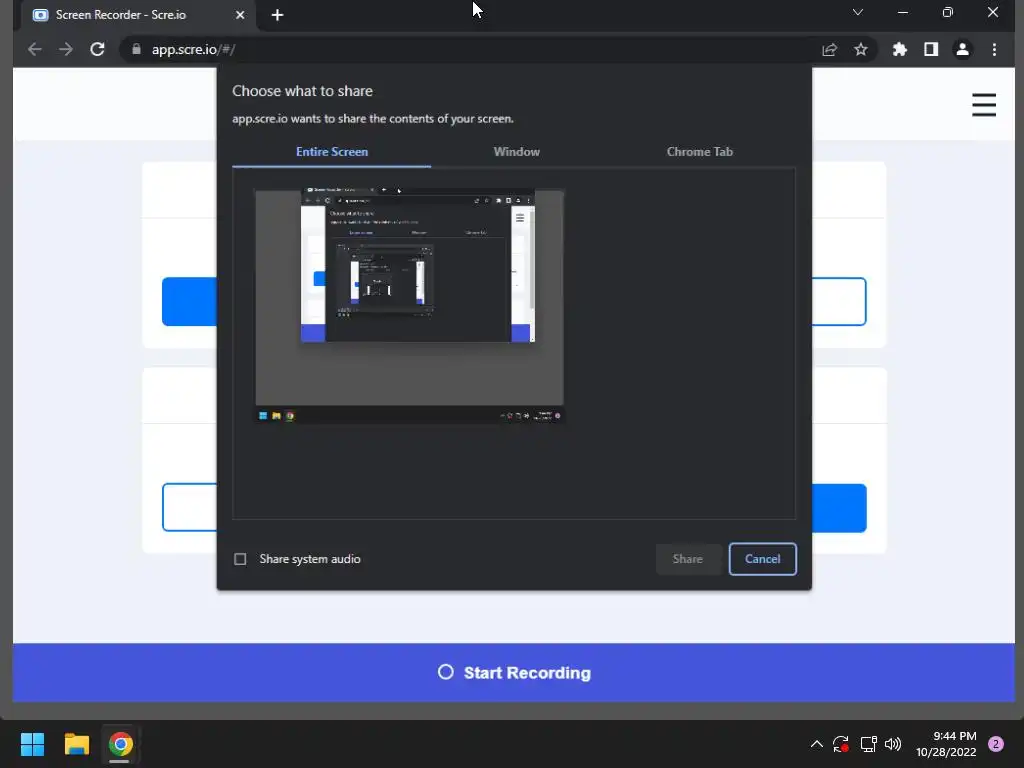Click the Share button
Image resolution: width=1024 pixels, height=768 pixels.
coord(688,559)
